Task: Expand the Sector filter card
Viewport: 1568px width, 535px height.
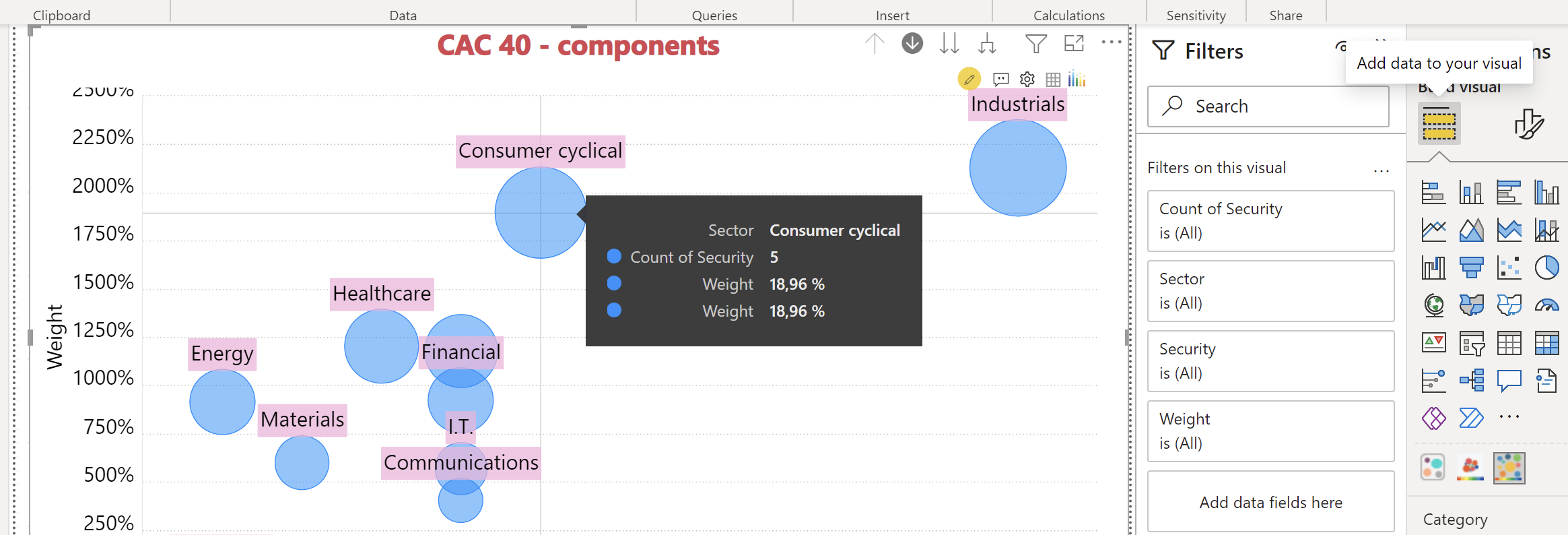Action: (x=1270, y=291)
